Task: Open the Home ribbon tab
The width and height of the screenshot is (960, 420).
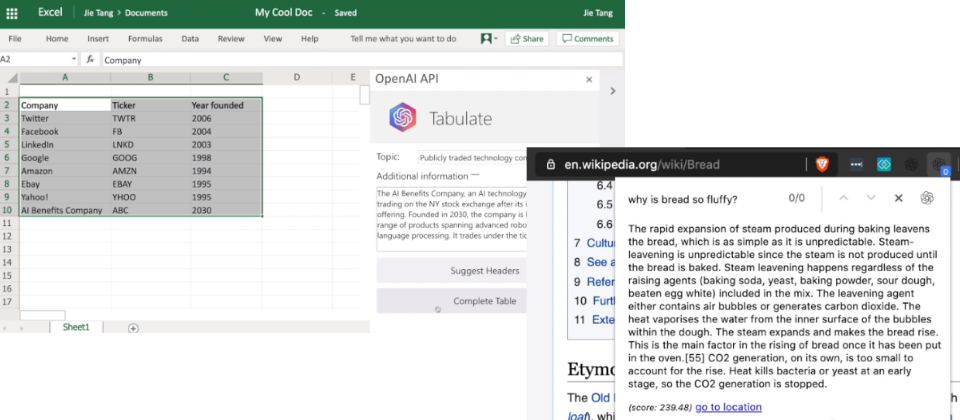Action: tap(57, 39)
